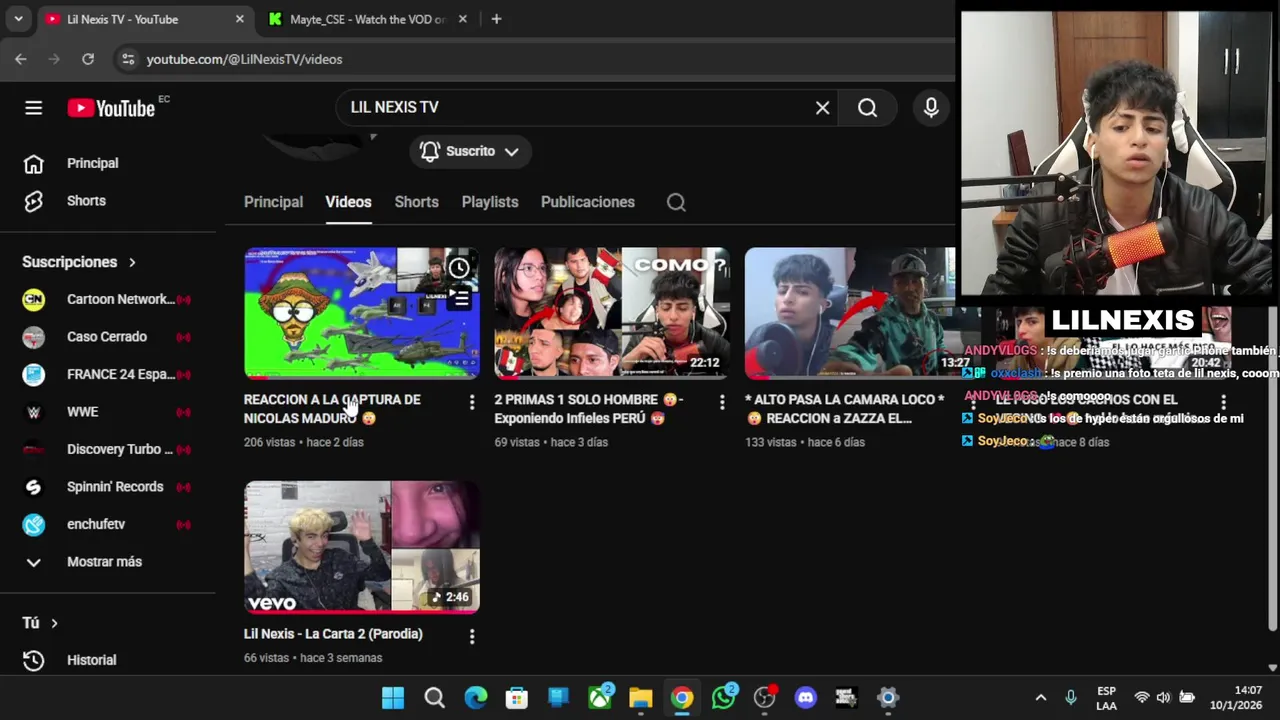The height and width of the screenshot is (720, 1280).
Task: Open Spinnin' Records subscription
Action: click(108, 487)
